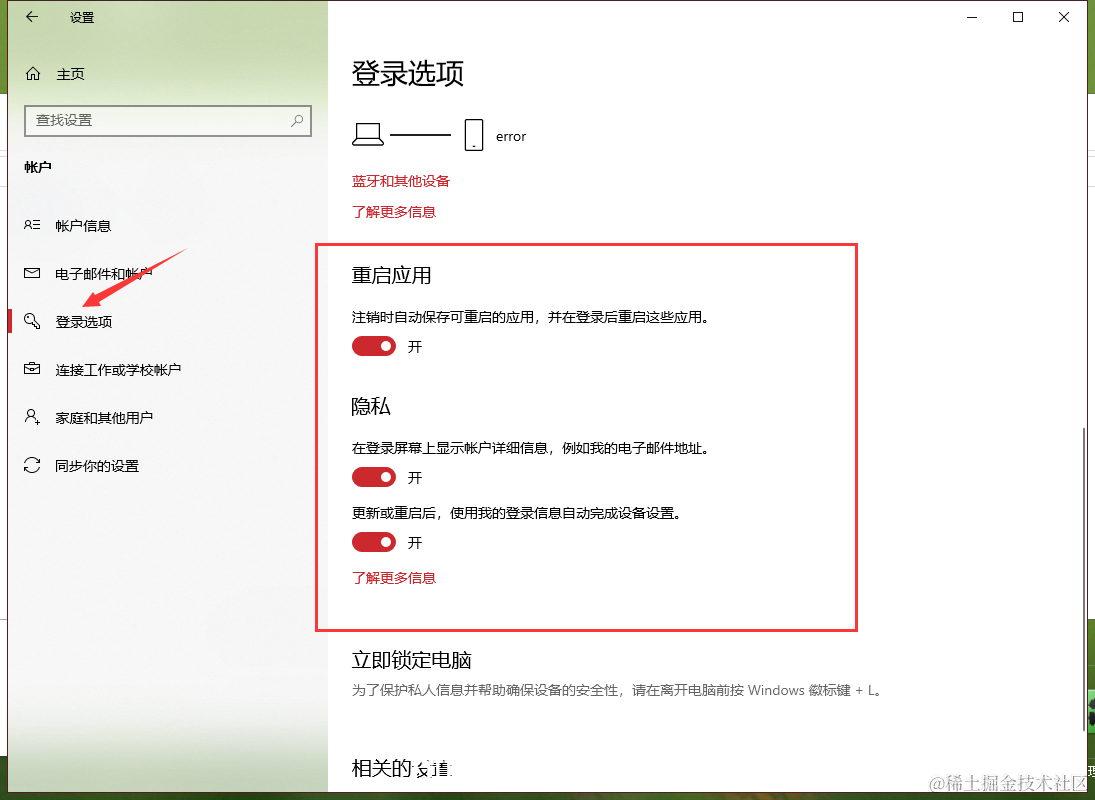Screen dimensions: 1095x800
Task: Click inside the 查找设置 search field
Action: [x=150, y=121]
